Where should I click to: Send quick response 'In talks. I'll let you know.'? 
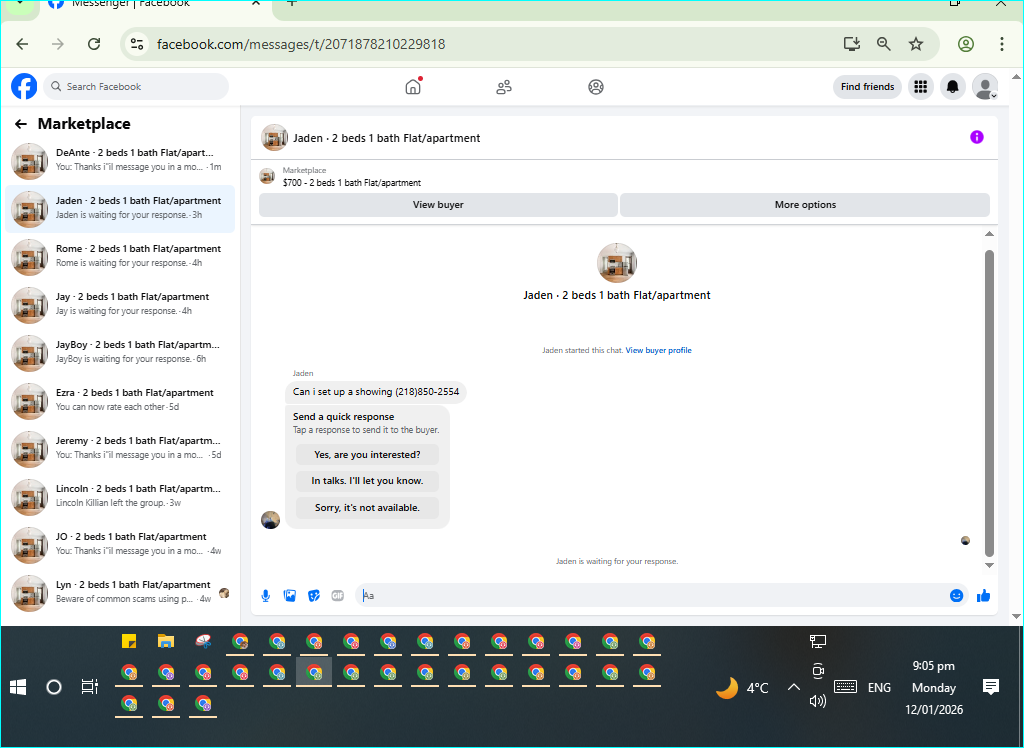[367, 481]
